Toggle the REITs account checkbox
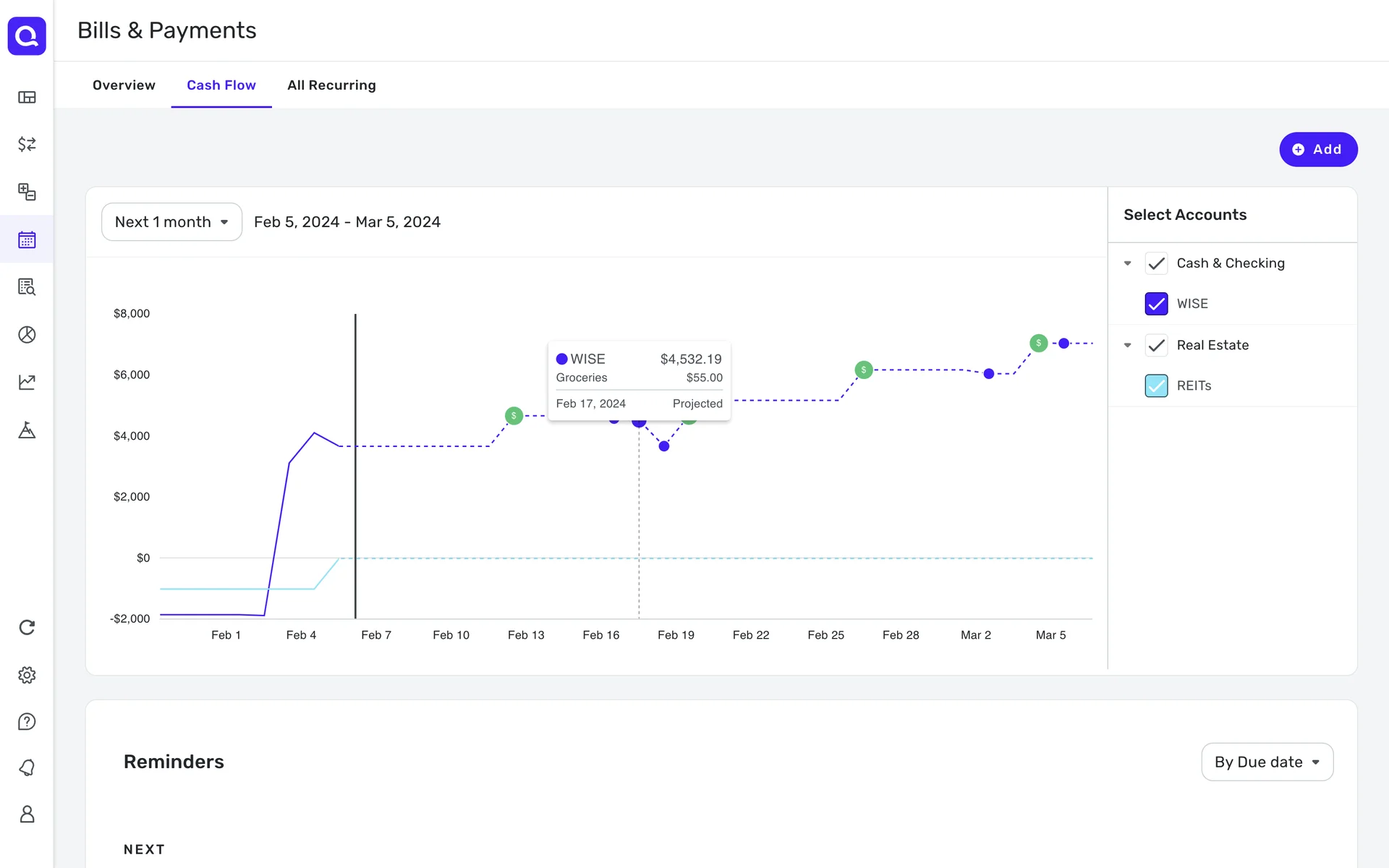This screenshot has height=868, width=1389. 1156,386
